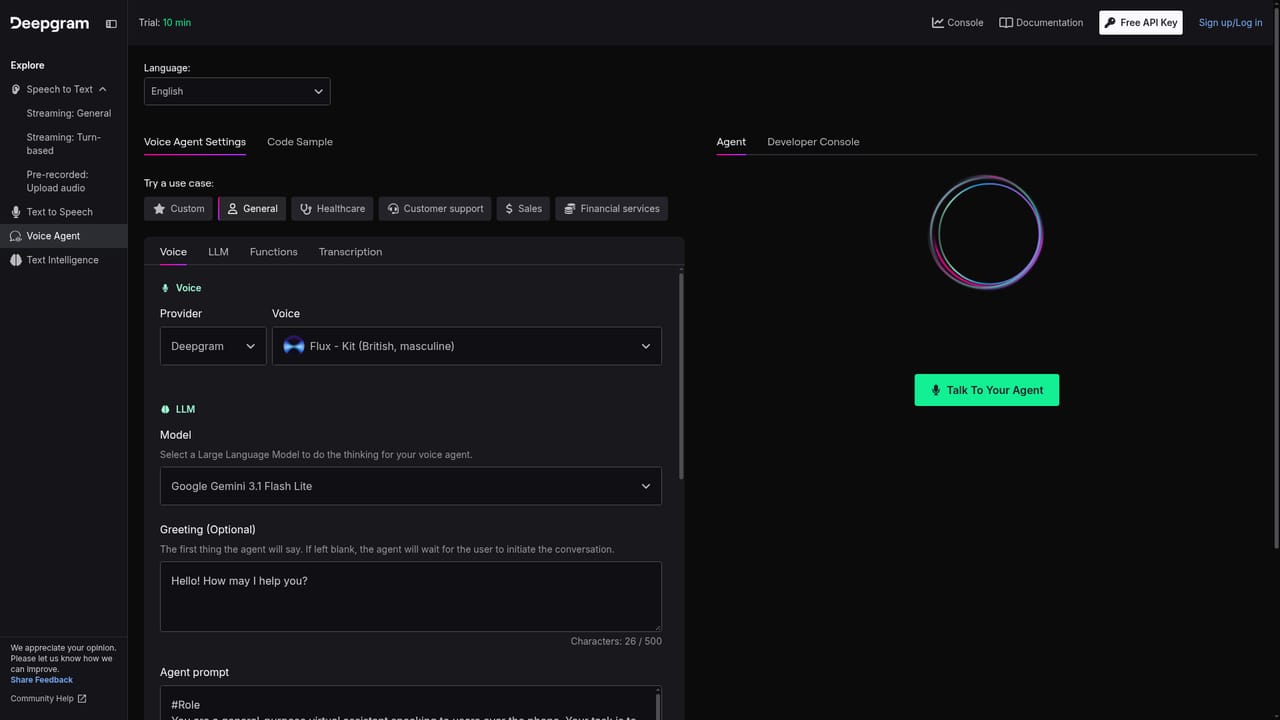Collapse the Speech to Text section
Screen dimensions: 1280x720
pyautogui.click(x=102, y=89)
